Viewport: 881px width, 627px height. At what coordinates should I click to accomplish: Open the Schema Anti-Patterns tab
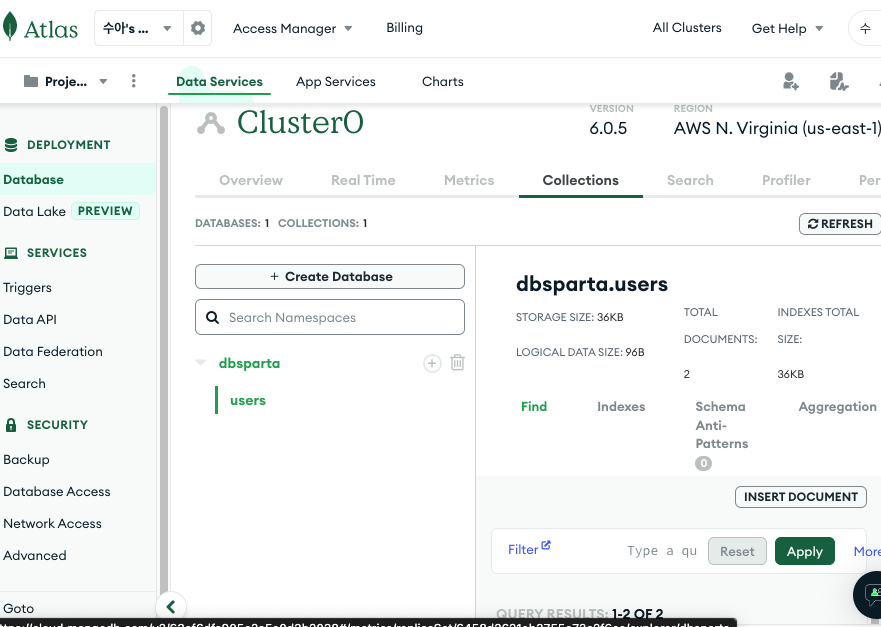tap(721, 425)
